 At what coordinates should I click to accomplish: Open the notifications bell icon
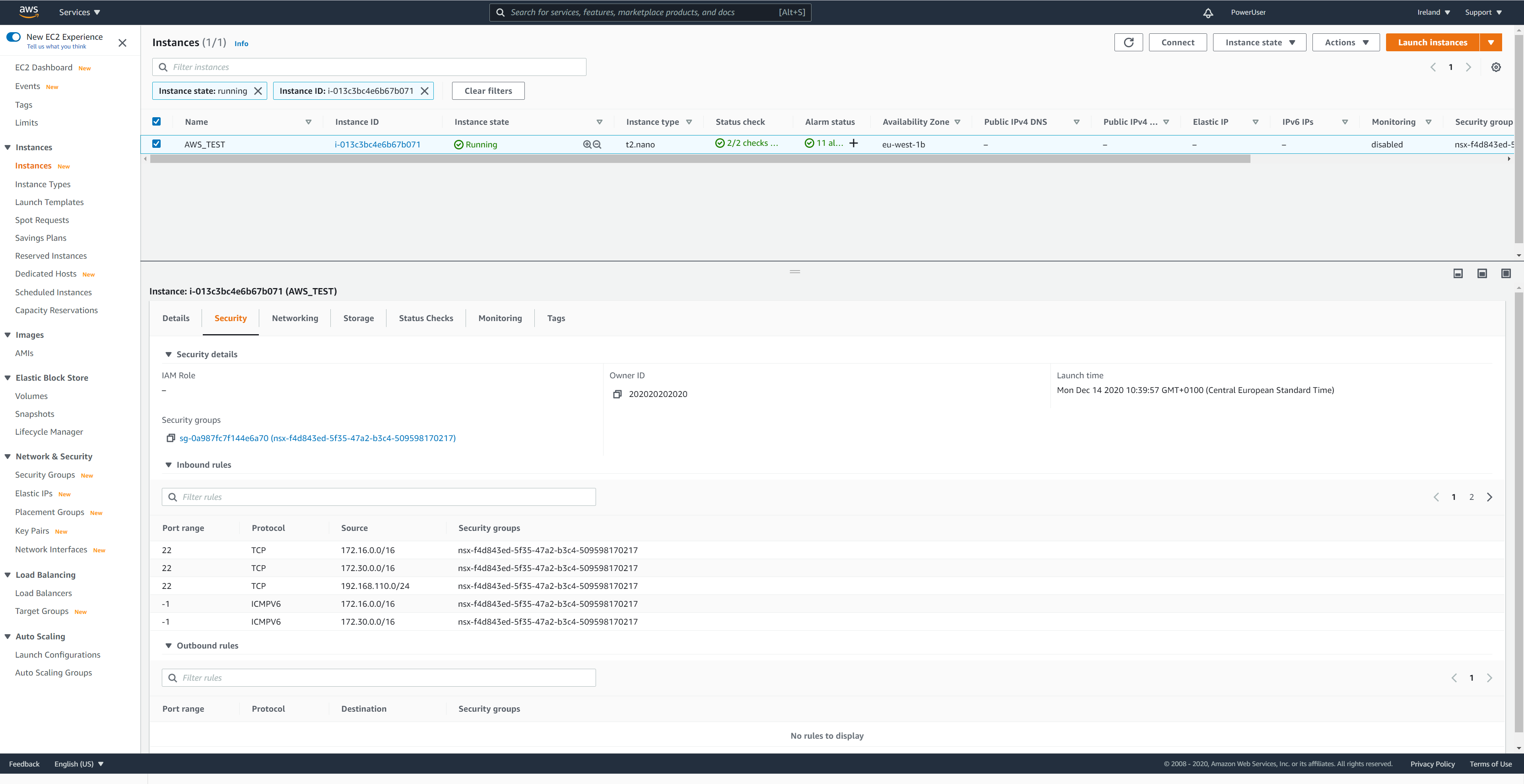point(1208,12)
